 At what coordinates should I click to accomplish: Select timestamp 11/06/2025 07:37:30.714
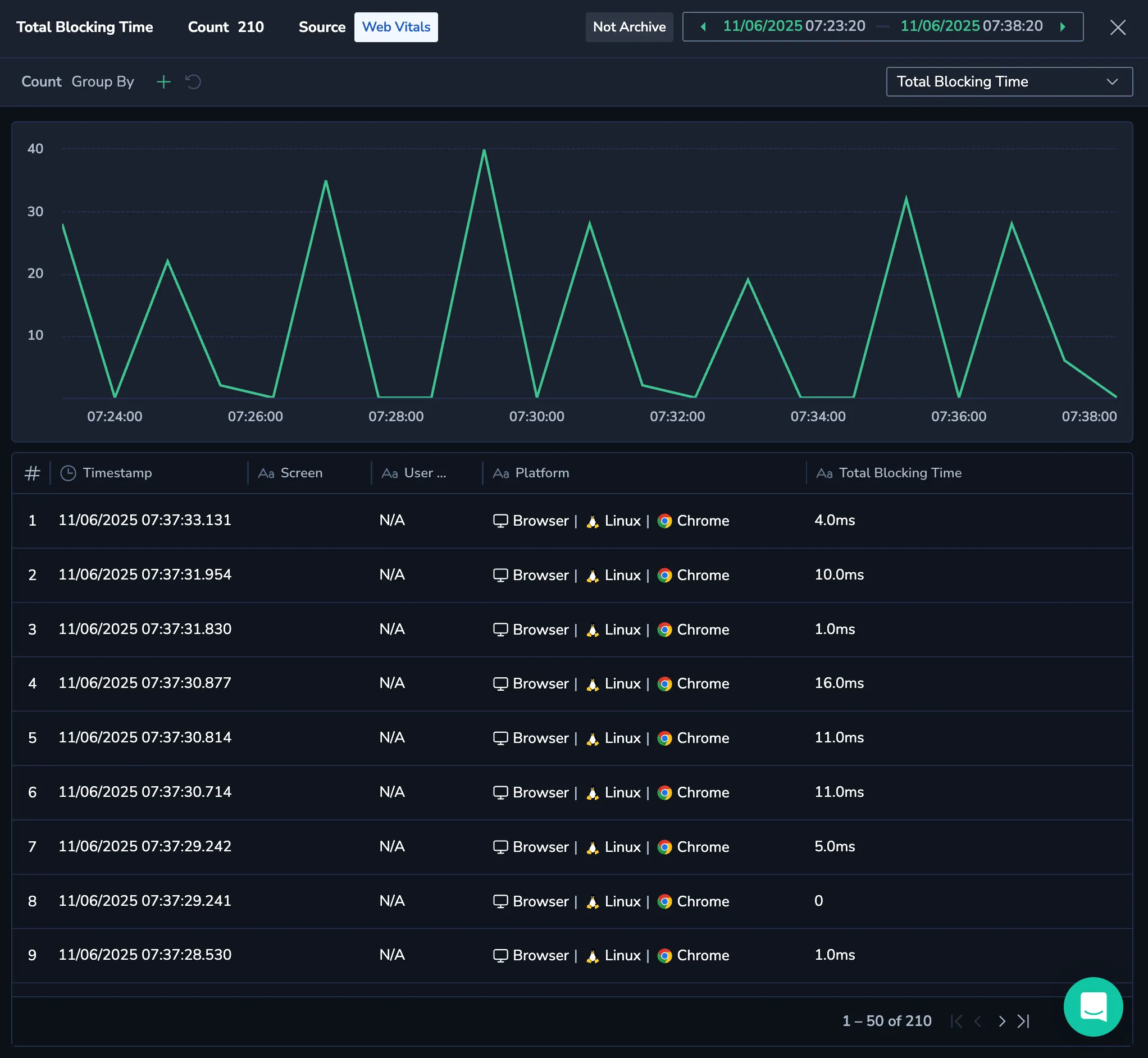(145, 792)
